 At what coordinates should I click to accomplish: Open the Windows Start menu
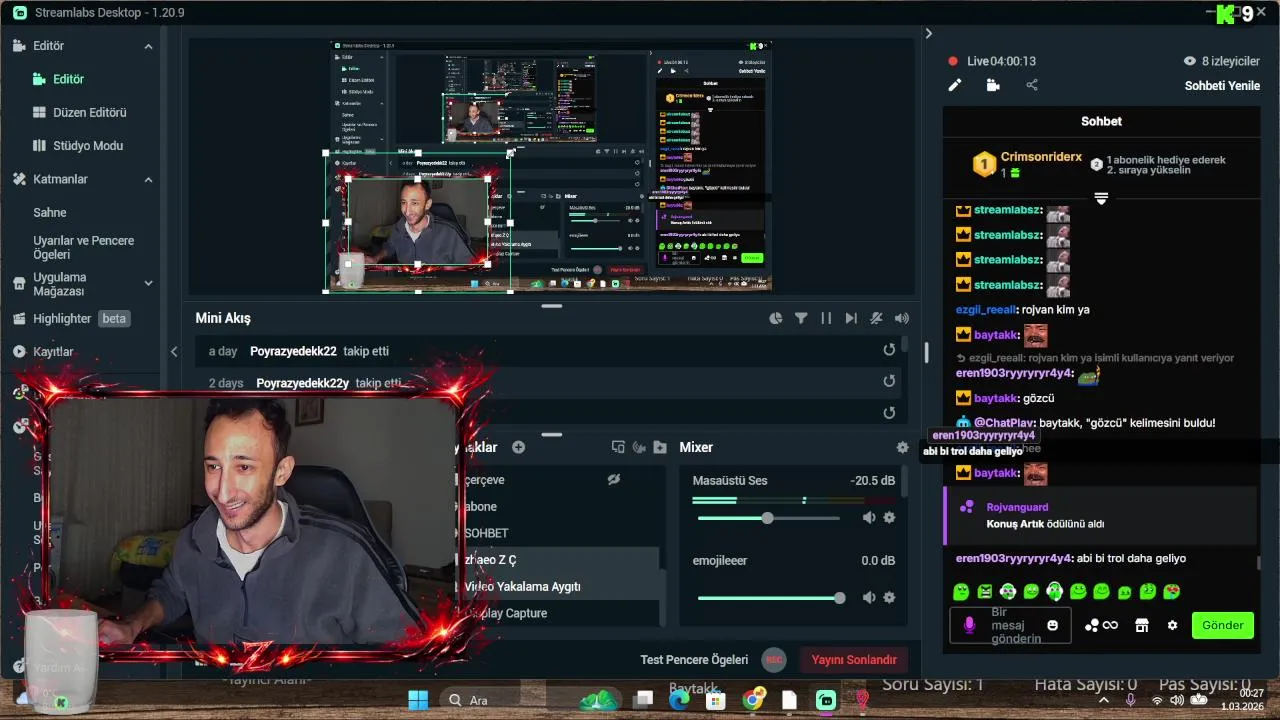418,699
